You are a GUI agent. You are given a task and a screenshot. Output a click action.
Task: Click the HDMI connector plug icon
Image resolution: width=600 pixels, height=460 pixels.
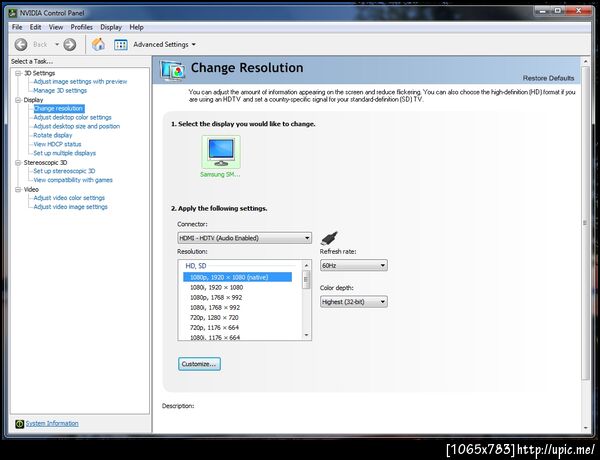tap(329, 238)
